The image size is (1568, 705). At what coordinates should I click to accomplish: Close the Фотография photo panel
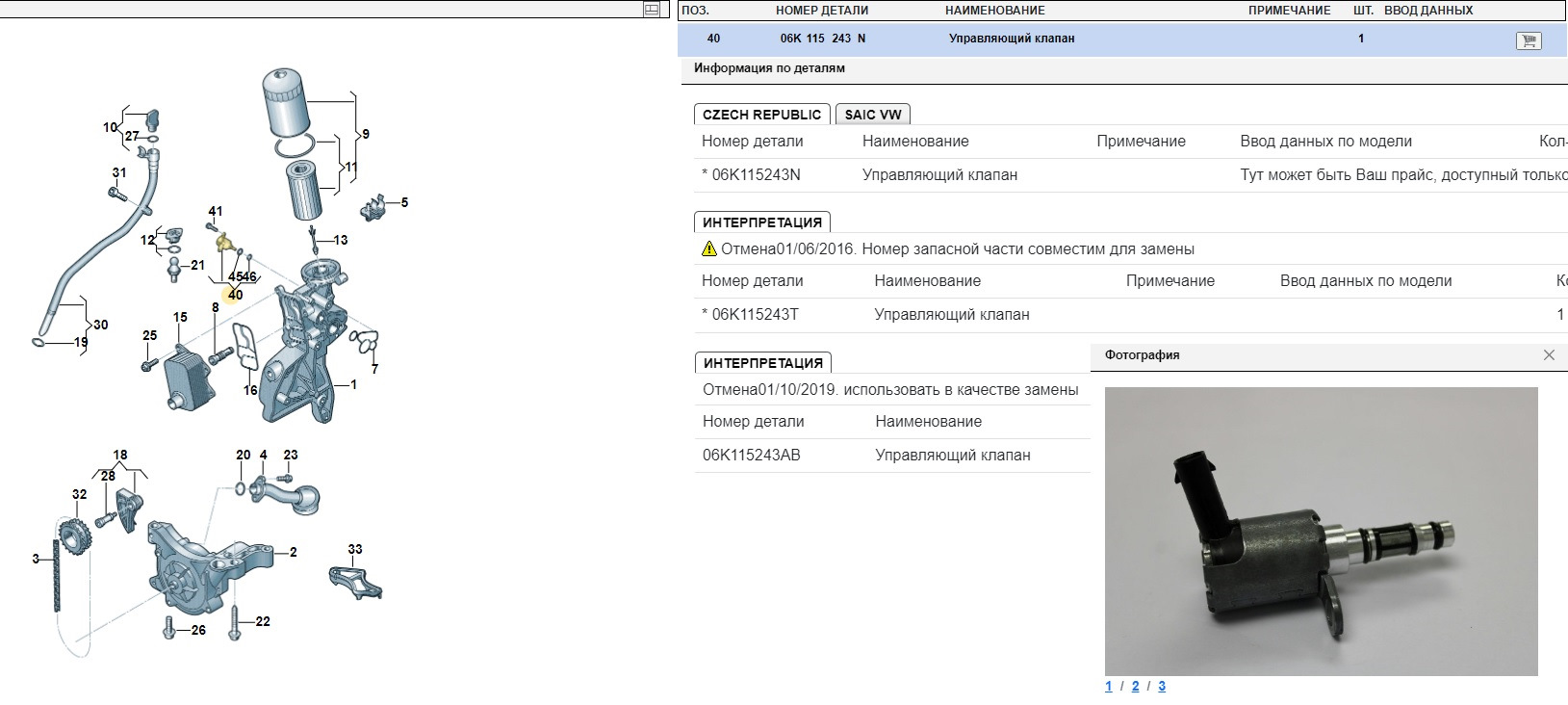click(1549, 355)
